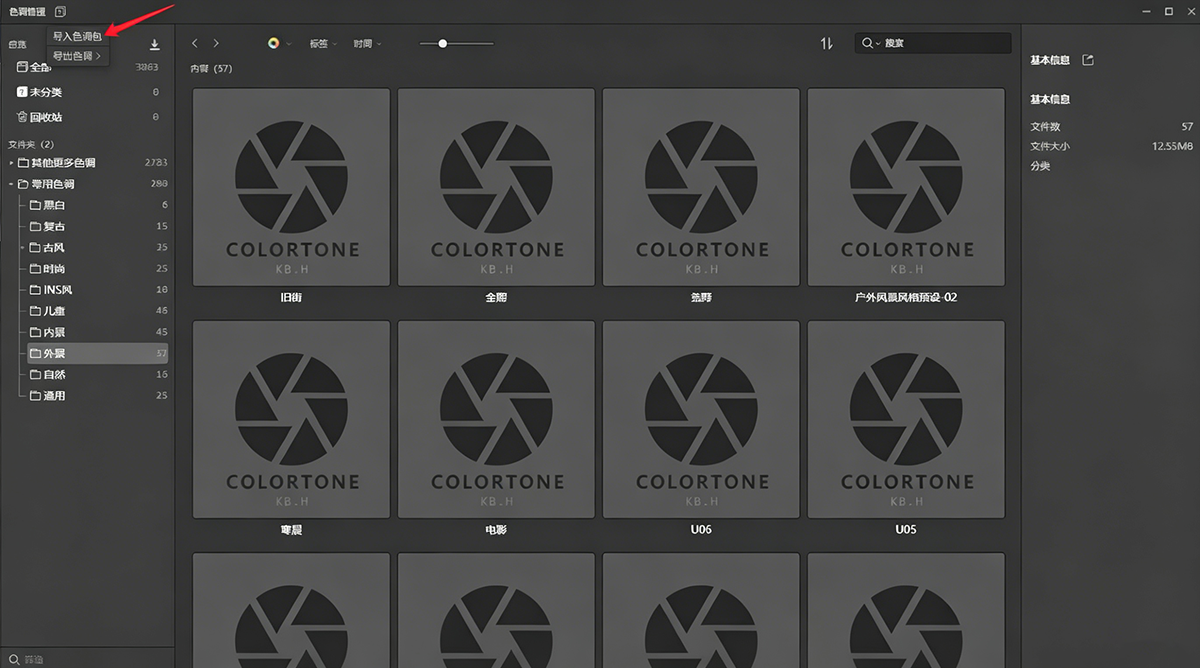
Task: Click the count 2783 beside 其他更多色调
Action: pyautogui.click(x=156, y=163)
